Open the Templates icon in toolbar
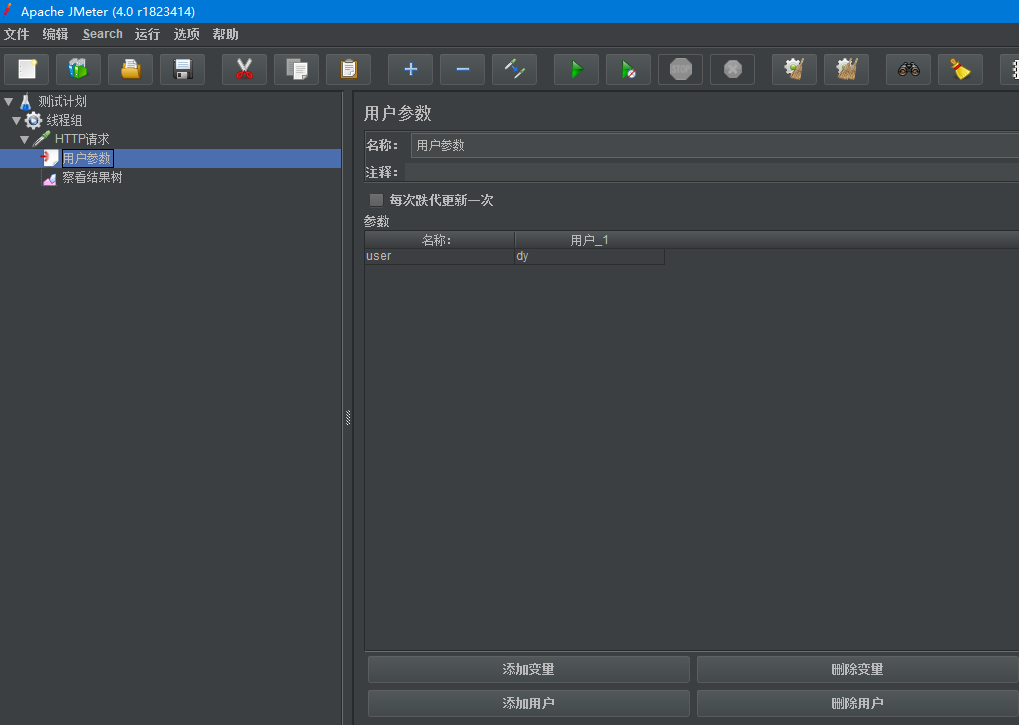Viewport: 1019px width, 725px height. click(x=78, y=69)
